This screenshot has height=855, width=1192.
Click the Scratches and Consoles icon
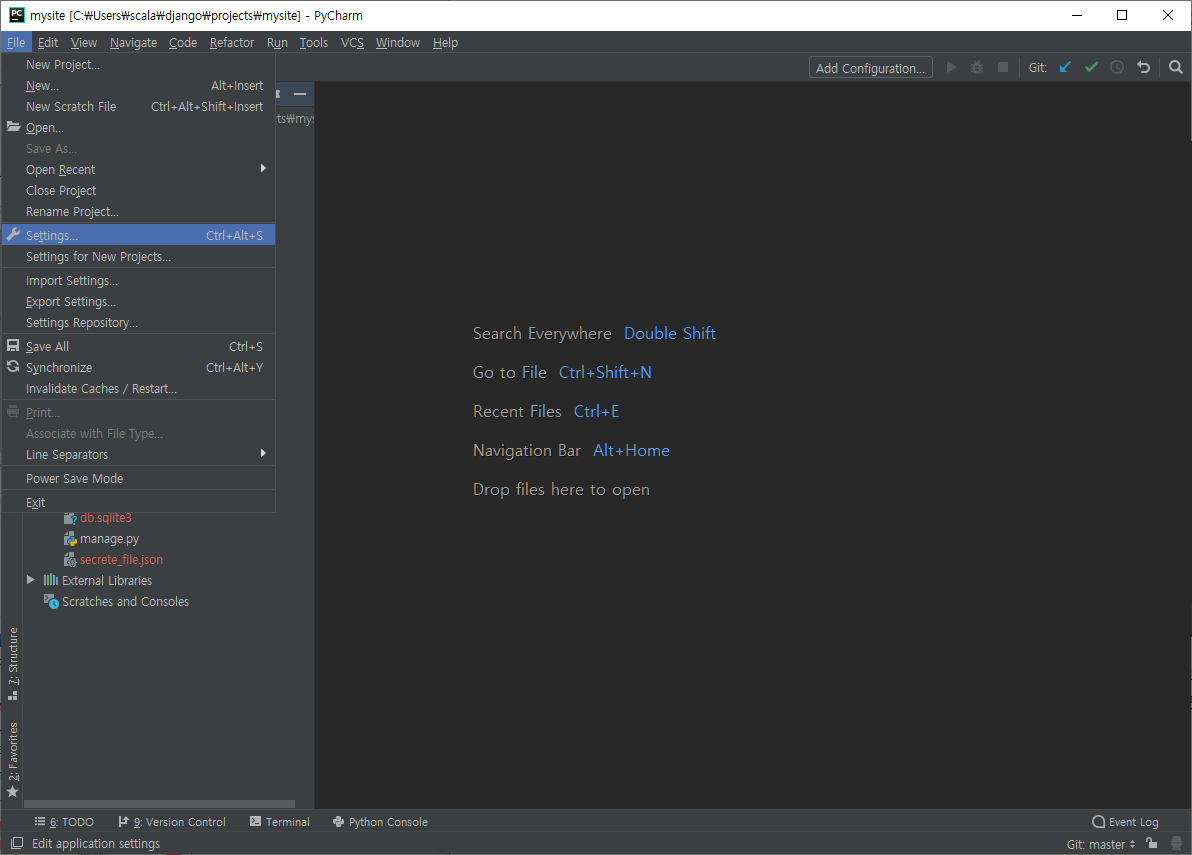click(x=51, y=601)
